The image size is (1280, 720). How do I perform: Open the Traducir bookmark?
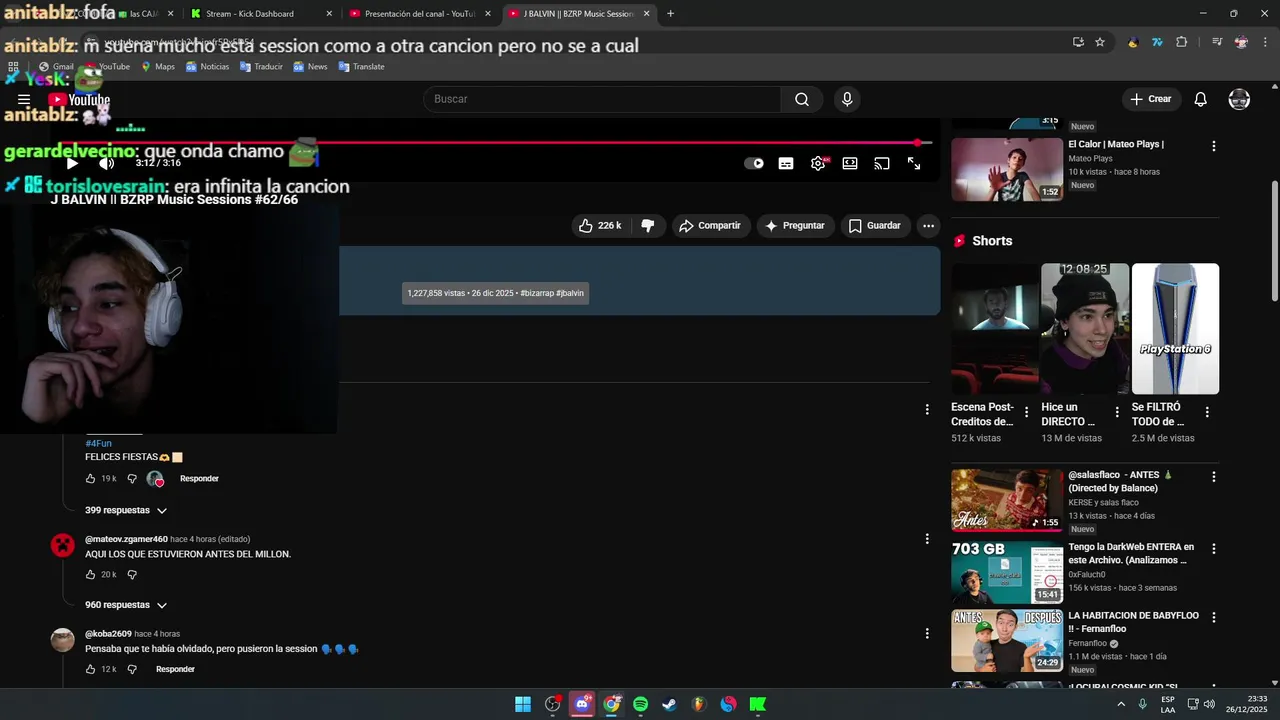[x=261, y=67]
